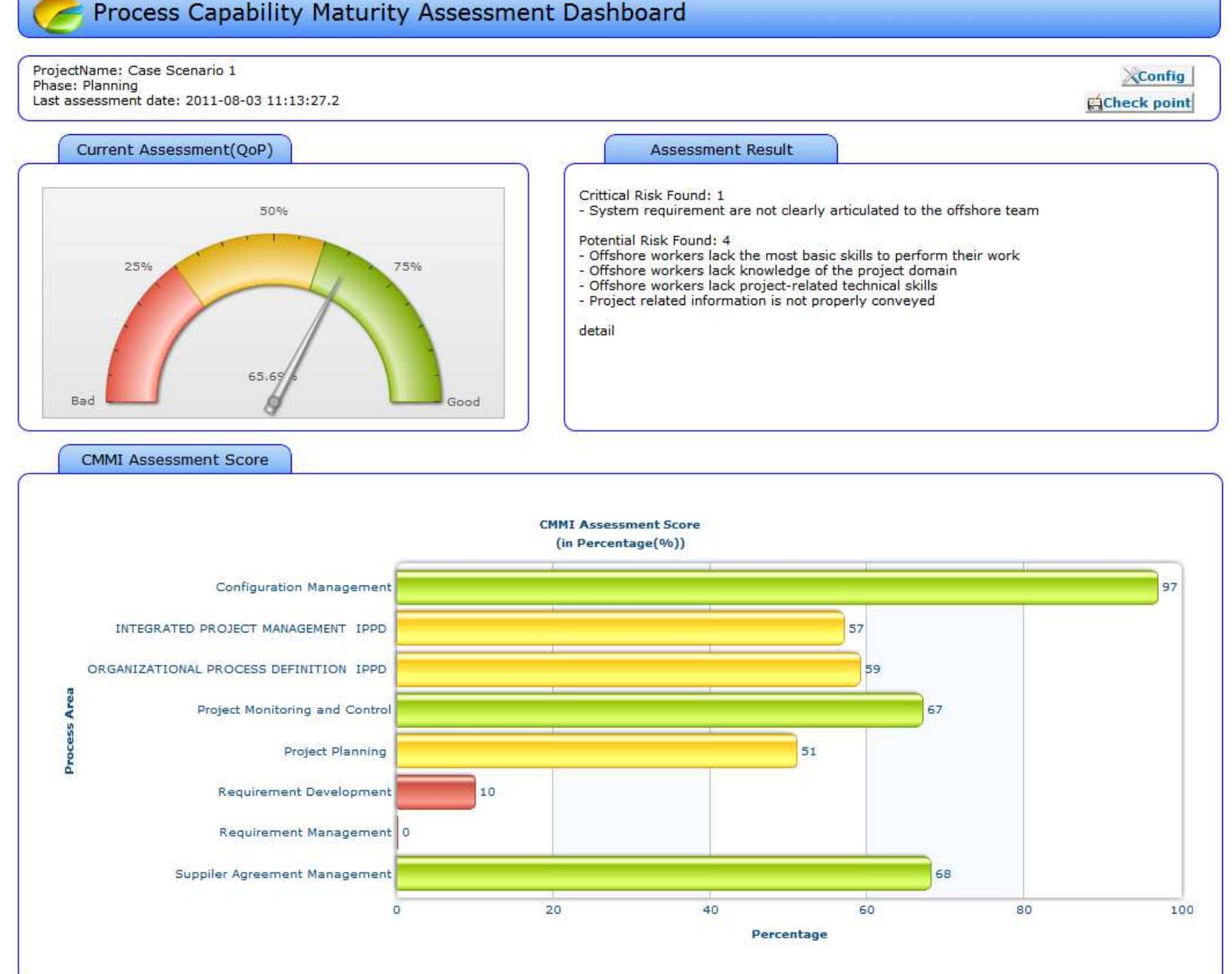Click the 25% label on the gauge

(138, 266)
